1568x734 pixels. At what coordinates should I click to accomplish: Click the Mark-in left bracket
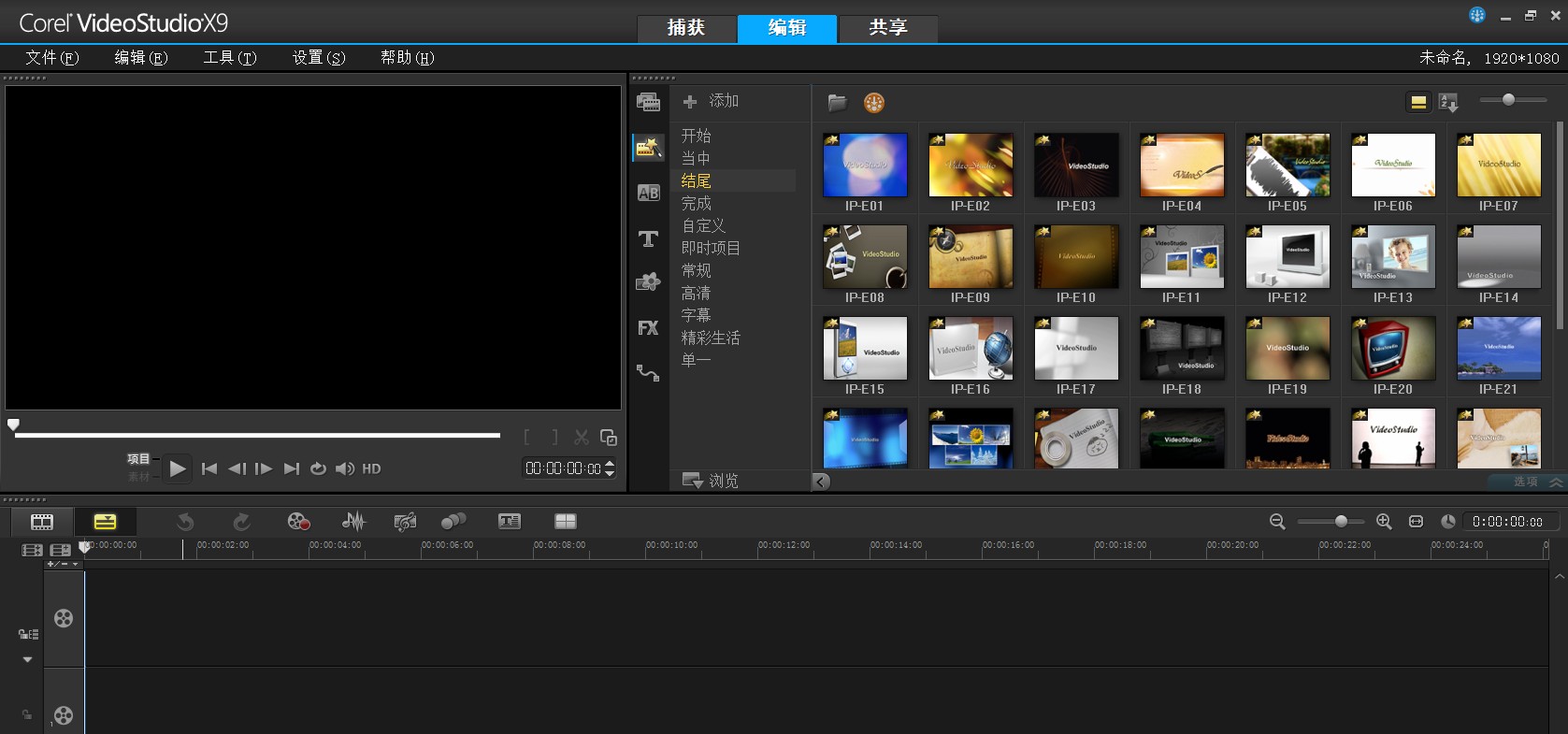pyautogui.click(x=526, y=438)
